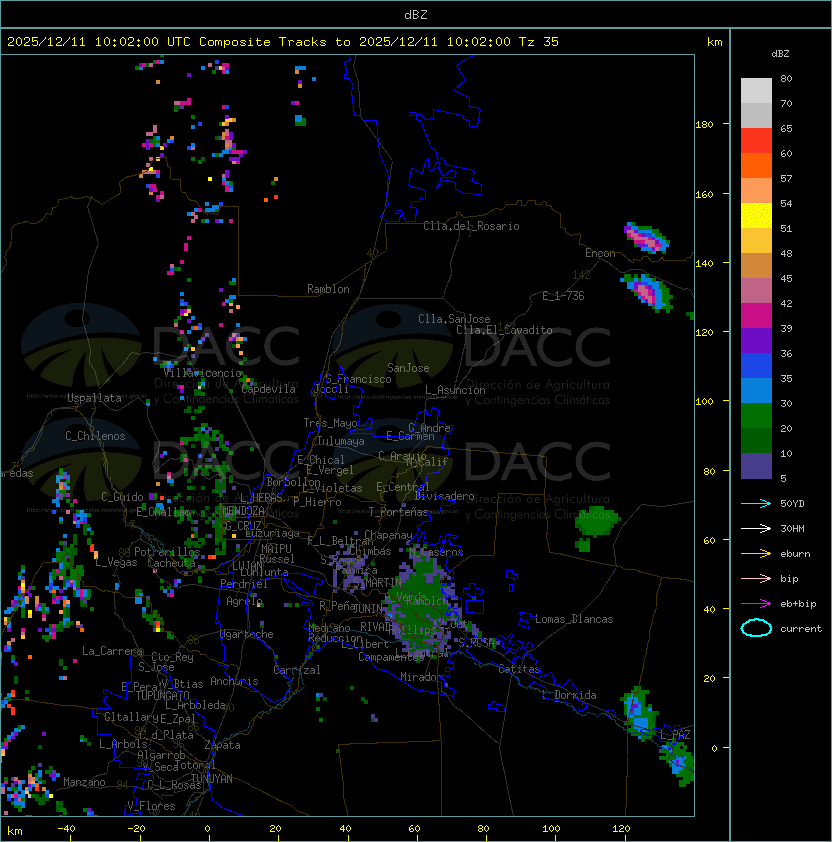The image size is (832, 842).
Task: Click the 'current' legend label
Action: click(801, 629)
